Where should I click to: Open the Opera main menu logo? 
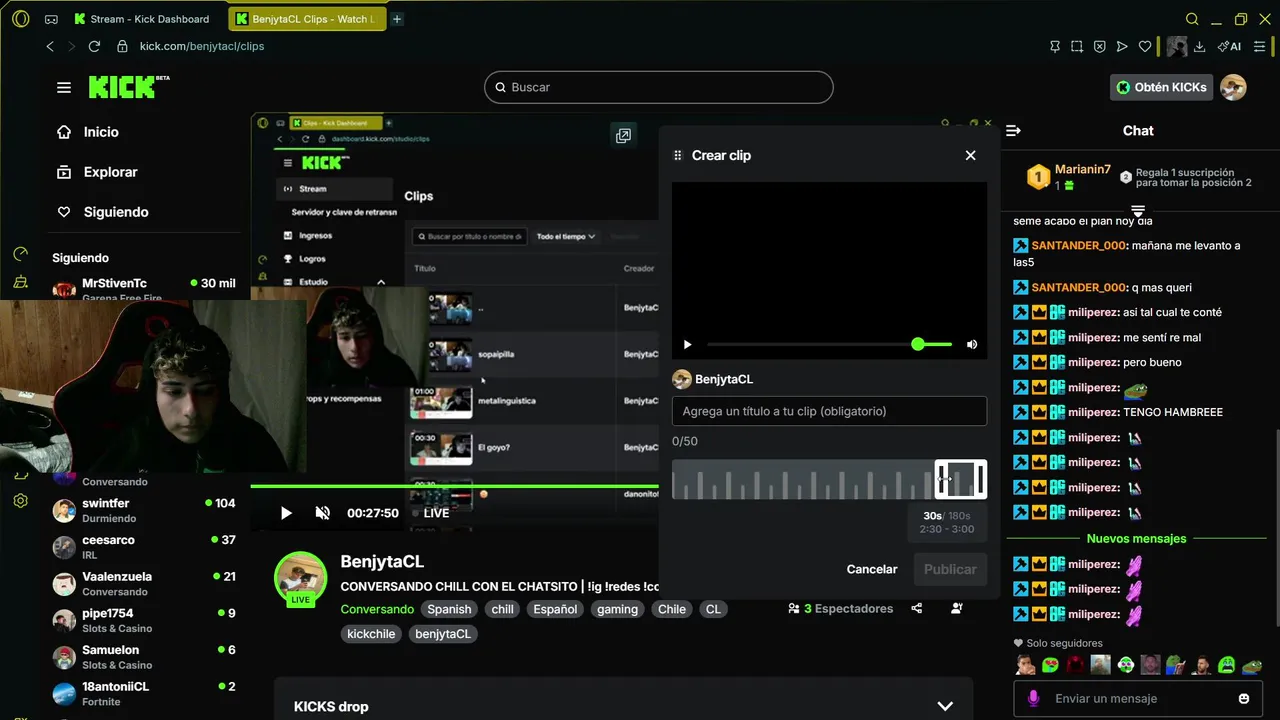(20, 19)
